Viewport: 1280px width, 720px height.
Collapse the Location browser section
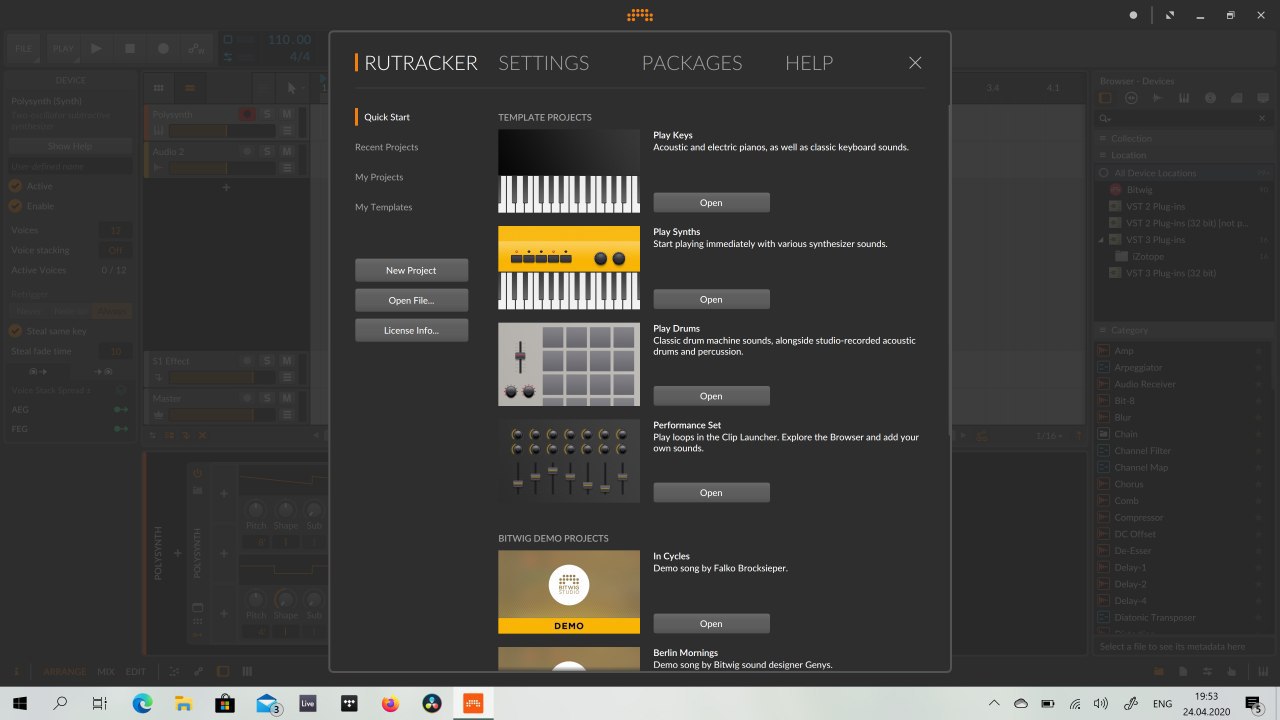pyautogui.click(x=1102, y=156)
